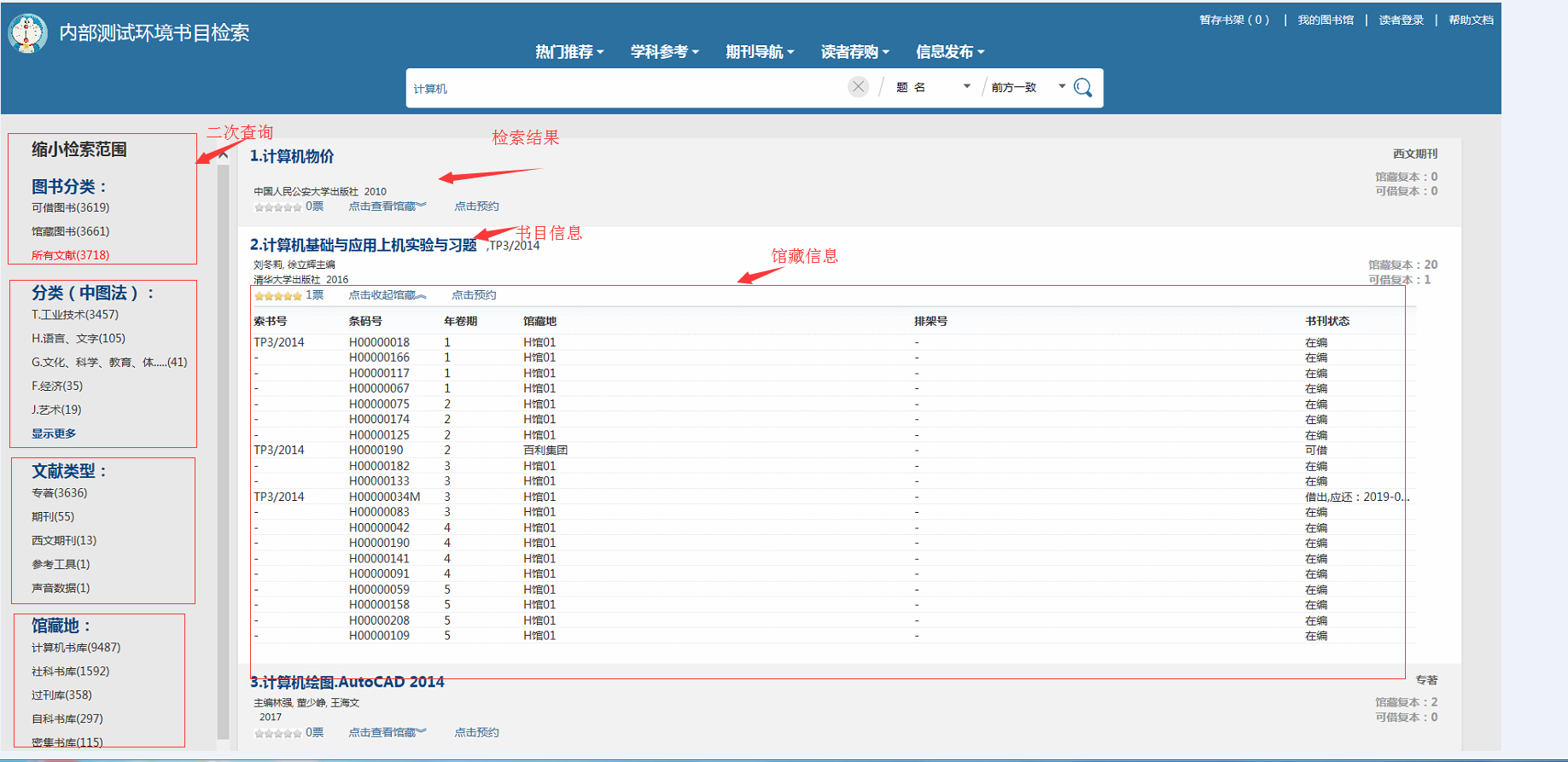Click the magnifier search icon
Screen dimensions: 1568x762
pyautogui.click(x=1082, y=88)
